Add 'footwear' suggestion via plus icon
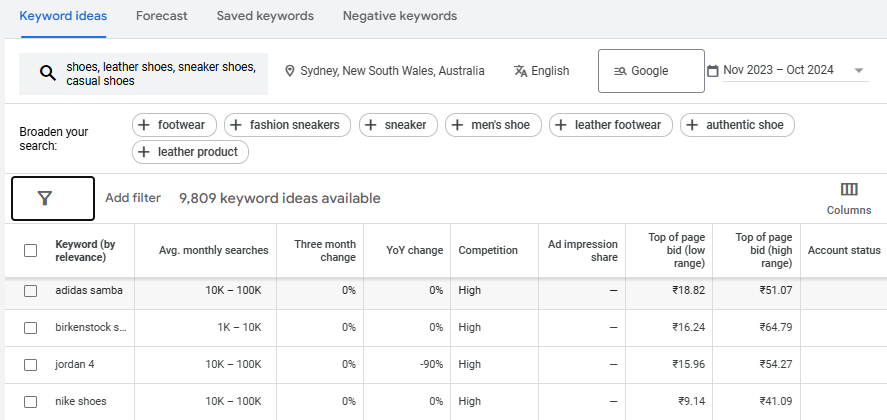The width and height of the screenshot is (887, 420). tap(146, 125)
